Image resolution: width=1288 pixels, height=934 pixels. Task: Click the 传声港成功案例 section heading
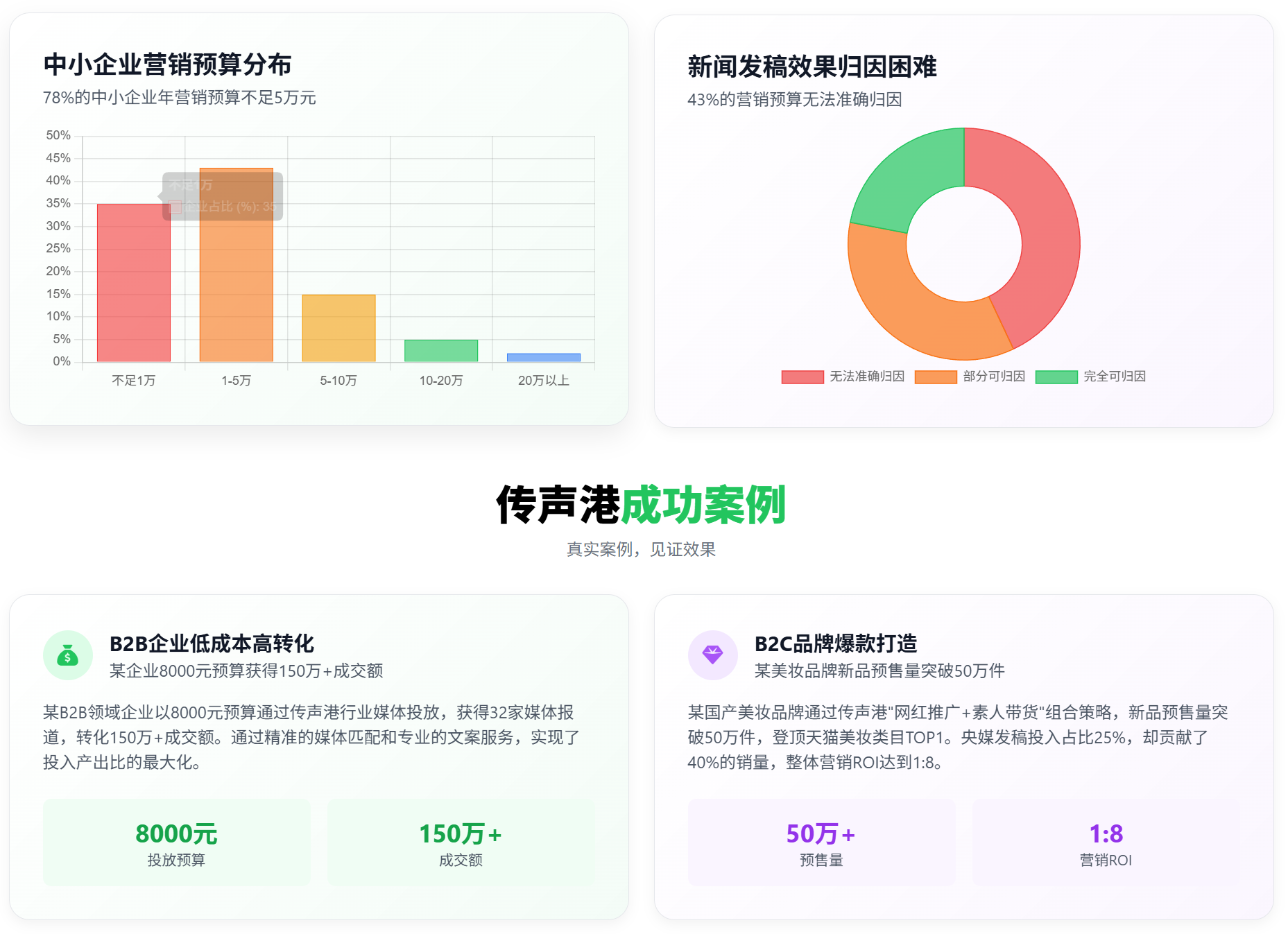(641, 505)
